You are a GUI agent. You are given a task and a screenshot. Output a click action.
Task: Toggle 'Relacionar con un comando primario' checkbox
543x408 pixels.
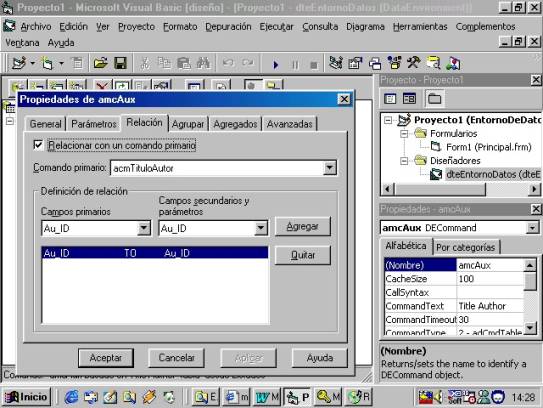pyautogui.click(x=38, y=145)
